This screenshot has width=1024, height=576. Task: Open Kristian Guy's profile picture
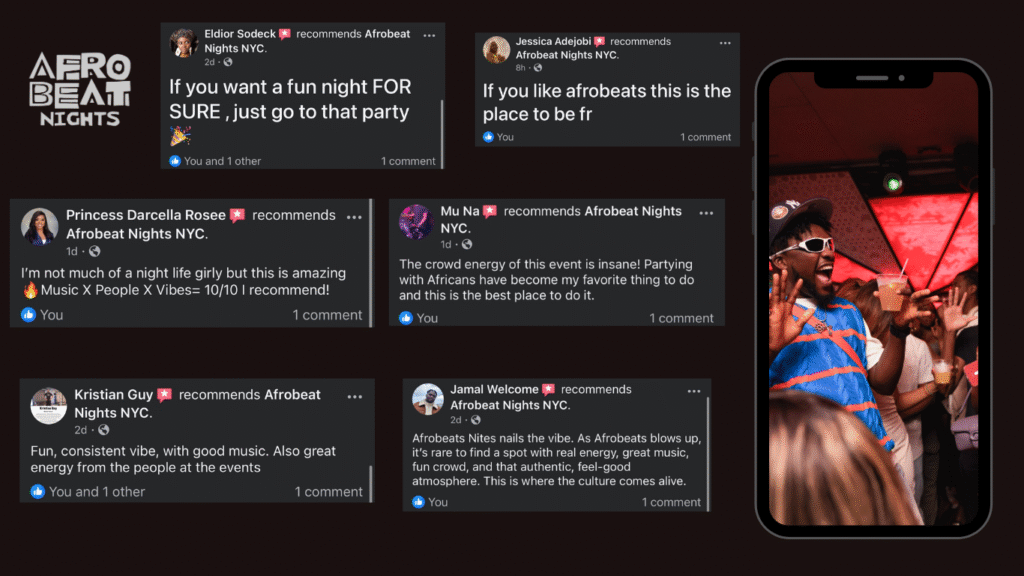coord(48,404)
